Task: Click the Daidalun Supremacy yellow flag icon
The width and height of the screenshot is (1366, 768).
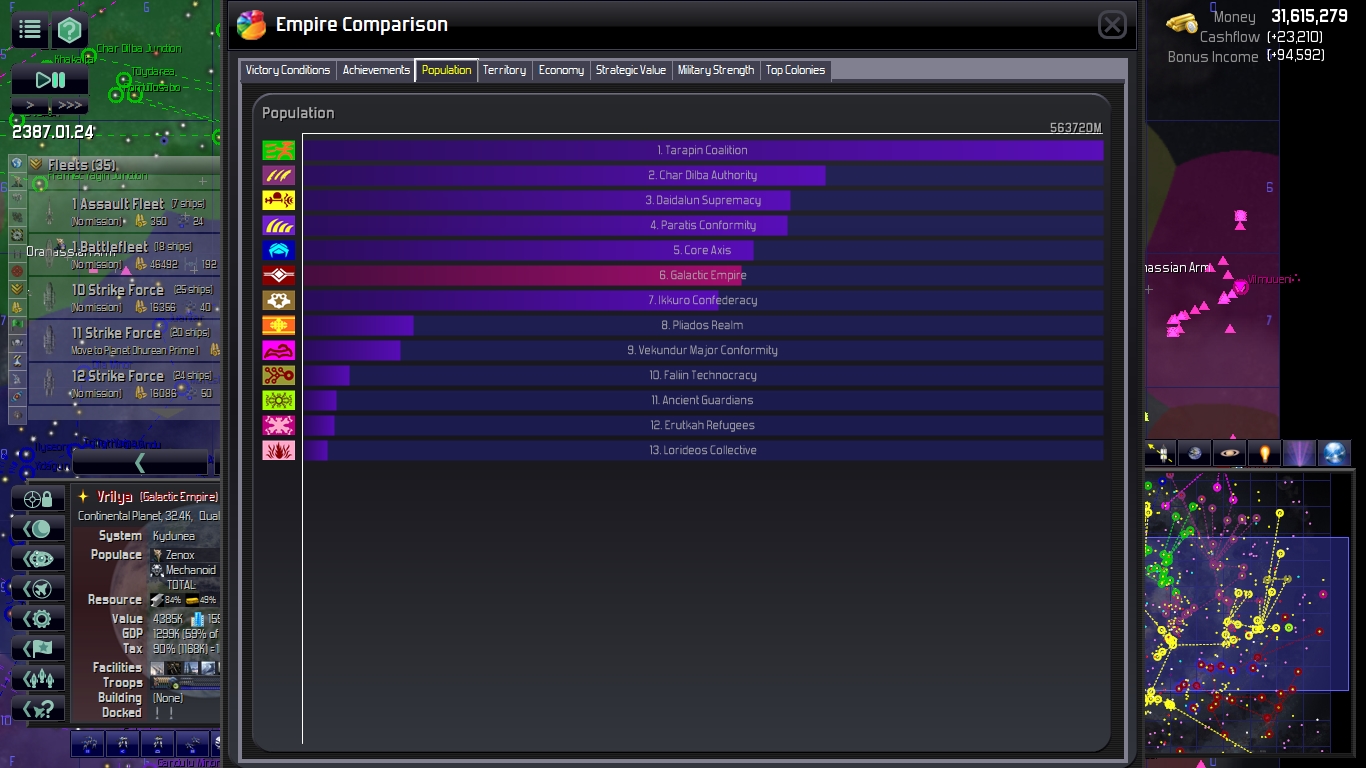Action: coord(279,200)
